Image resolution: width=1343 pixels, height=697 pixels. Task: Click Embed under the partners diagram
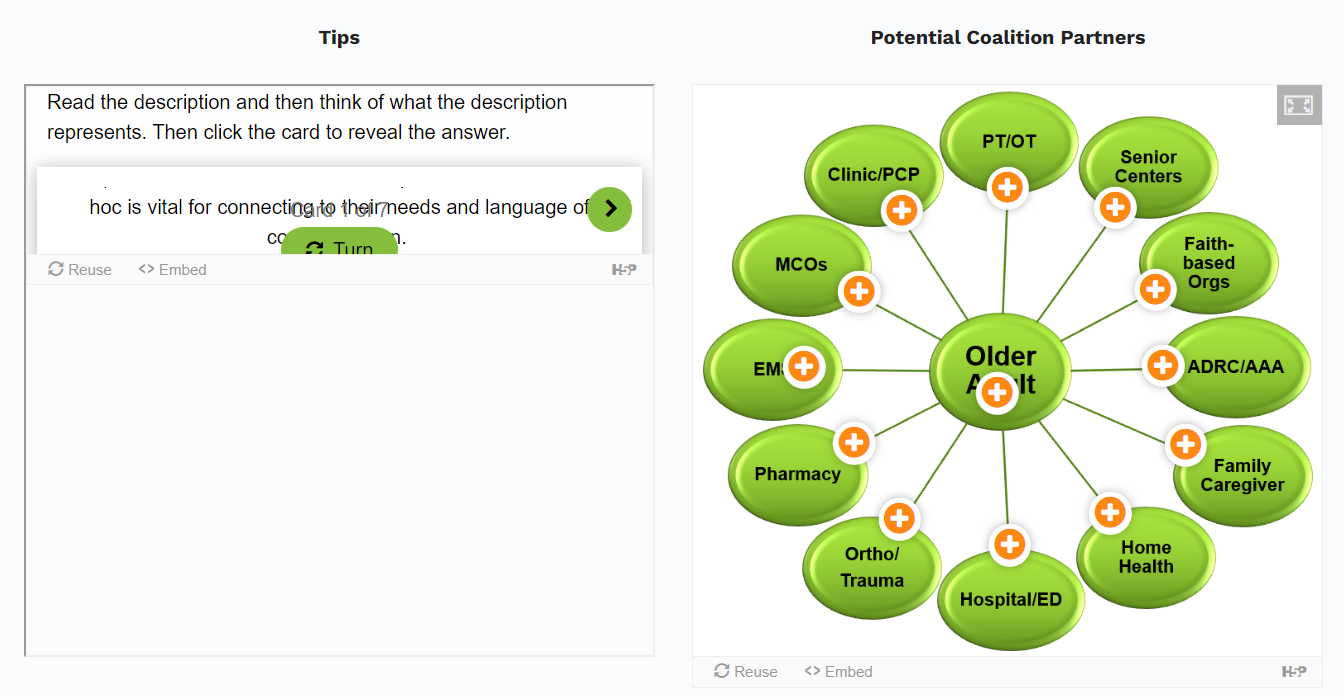click(839, 672)
